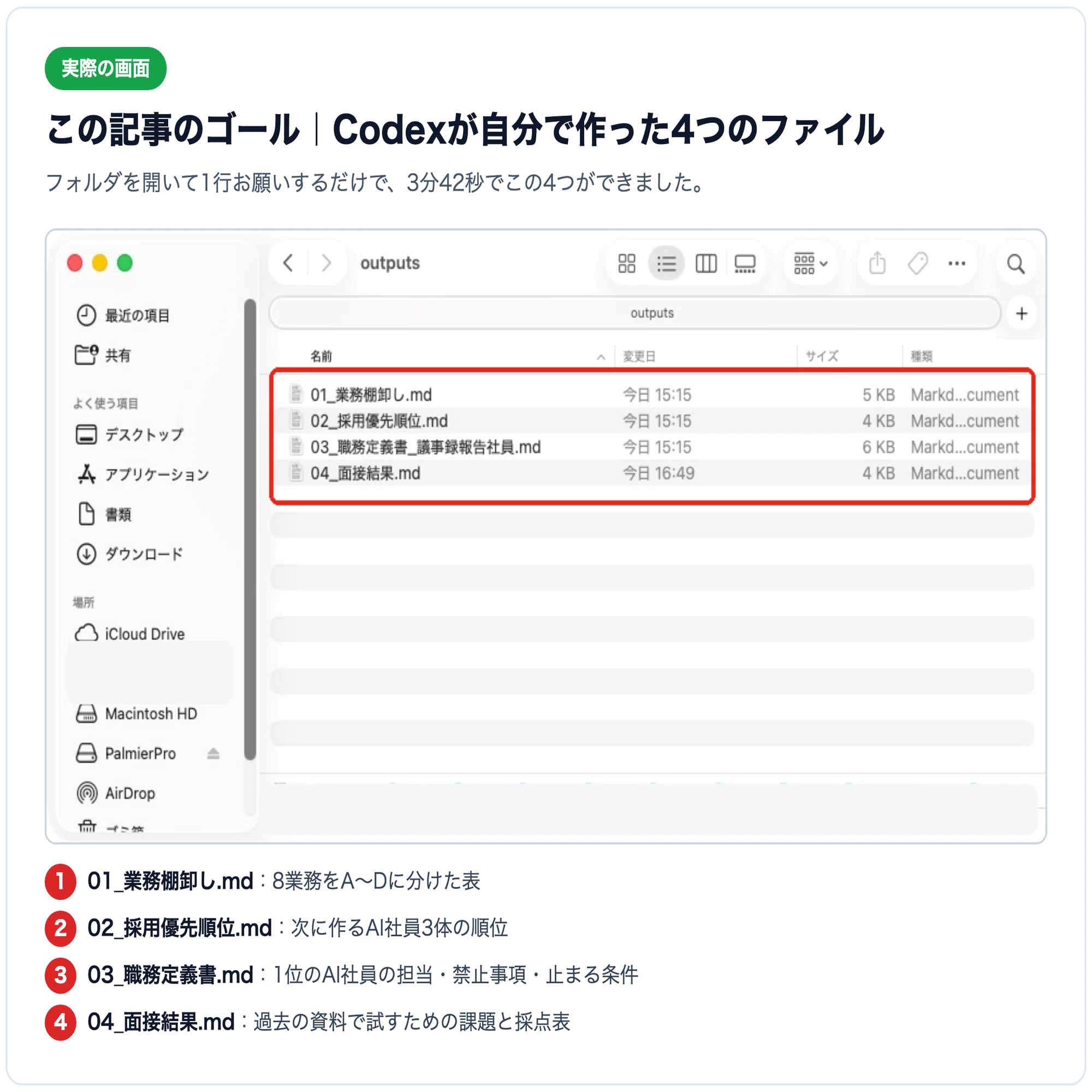Click the sidebar vertical scrollbar

[x=250, y=530]
